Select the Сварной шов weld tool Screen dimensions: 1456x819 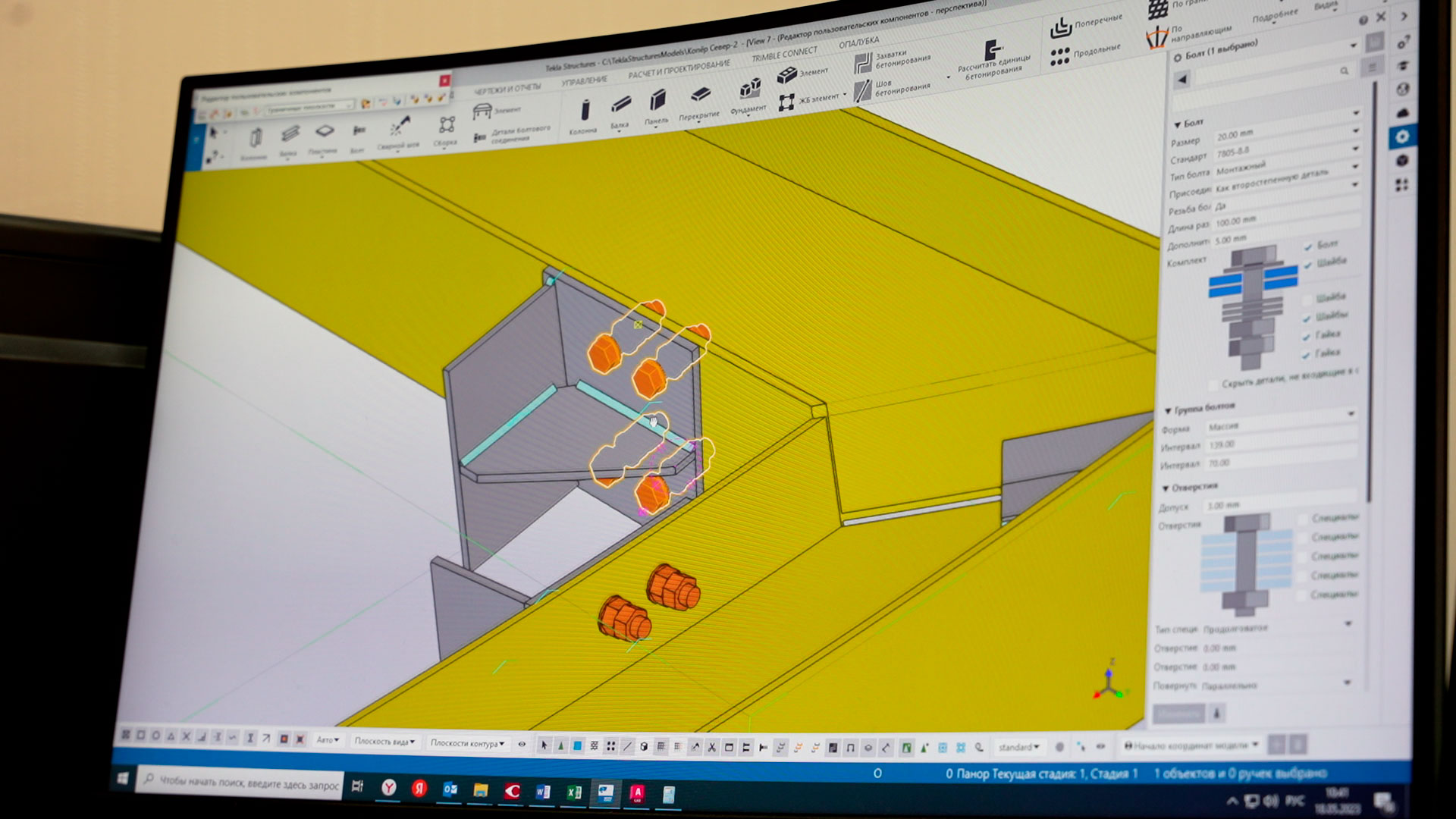pyautogui.click(x=399, y=133)
